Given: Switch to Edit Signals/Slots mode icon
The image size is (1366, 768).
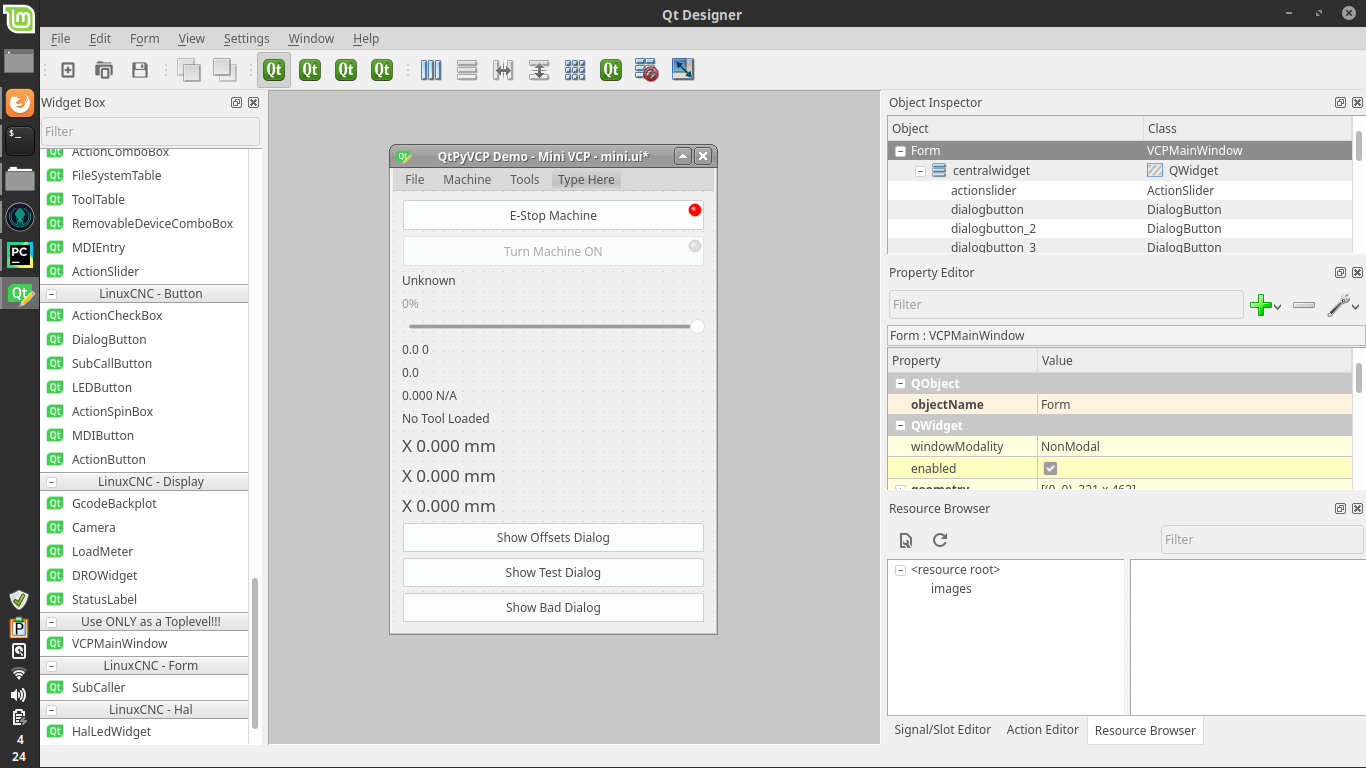Looking at the screenshot, I should click(310, 70).
